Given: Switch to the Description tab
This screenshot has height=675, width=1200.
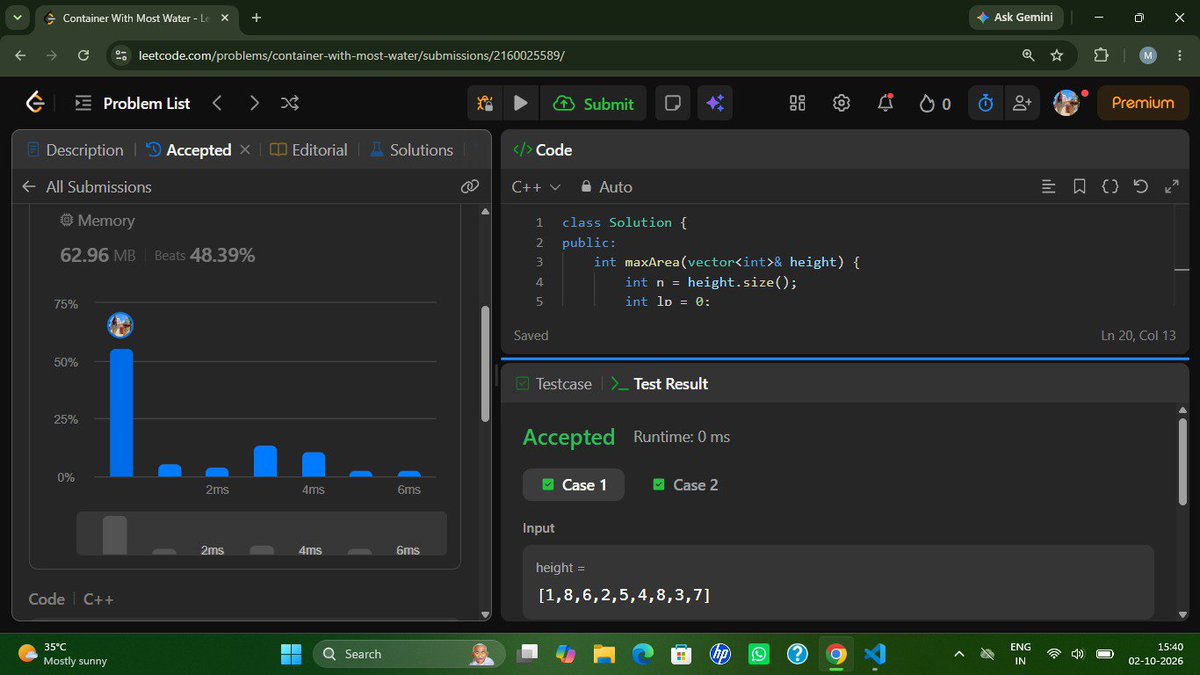Looking at the screenshot, I should click(75, 150).
